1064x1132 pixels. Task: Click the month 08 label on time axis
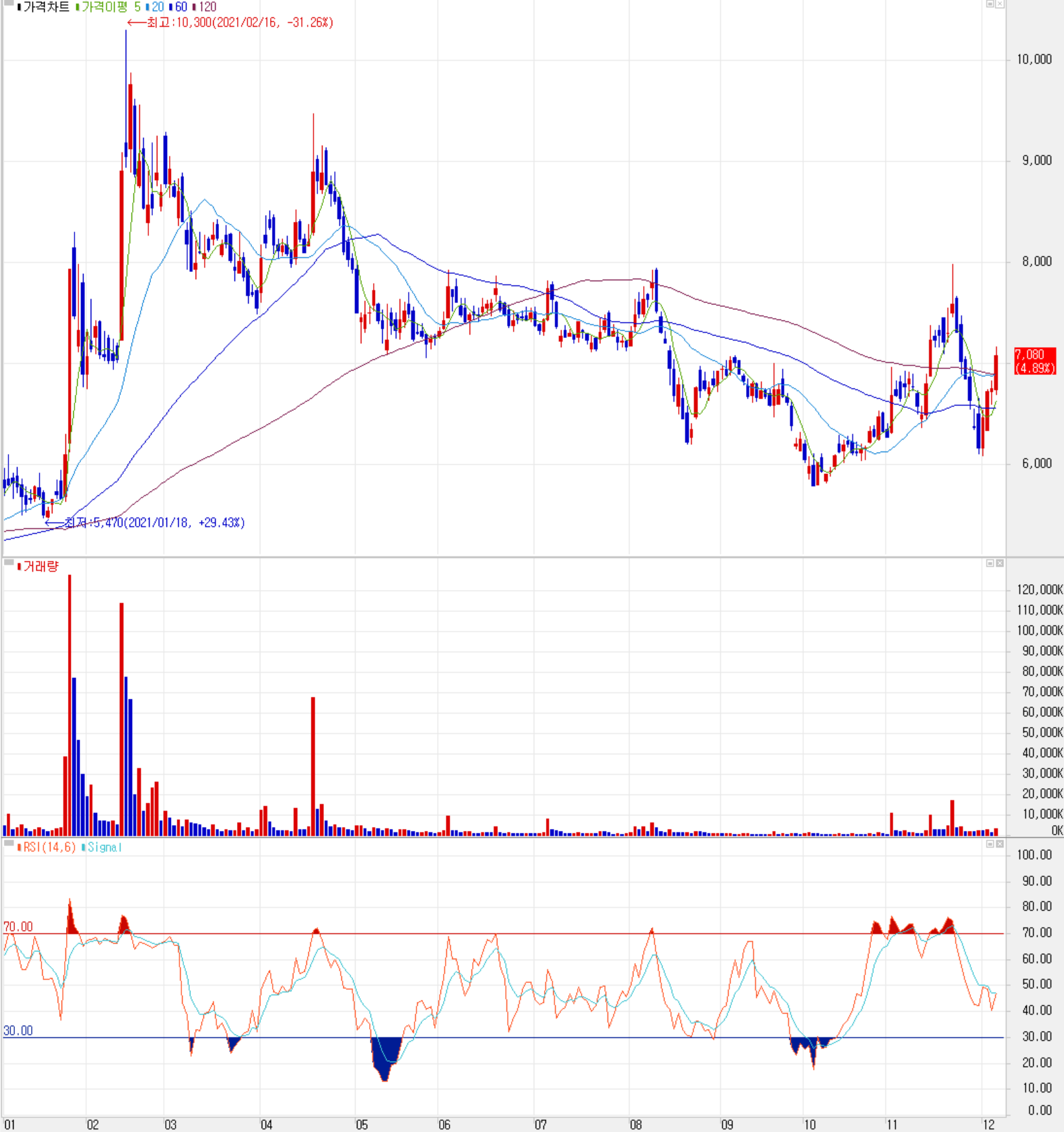tap(635, 1125)
